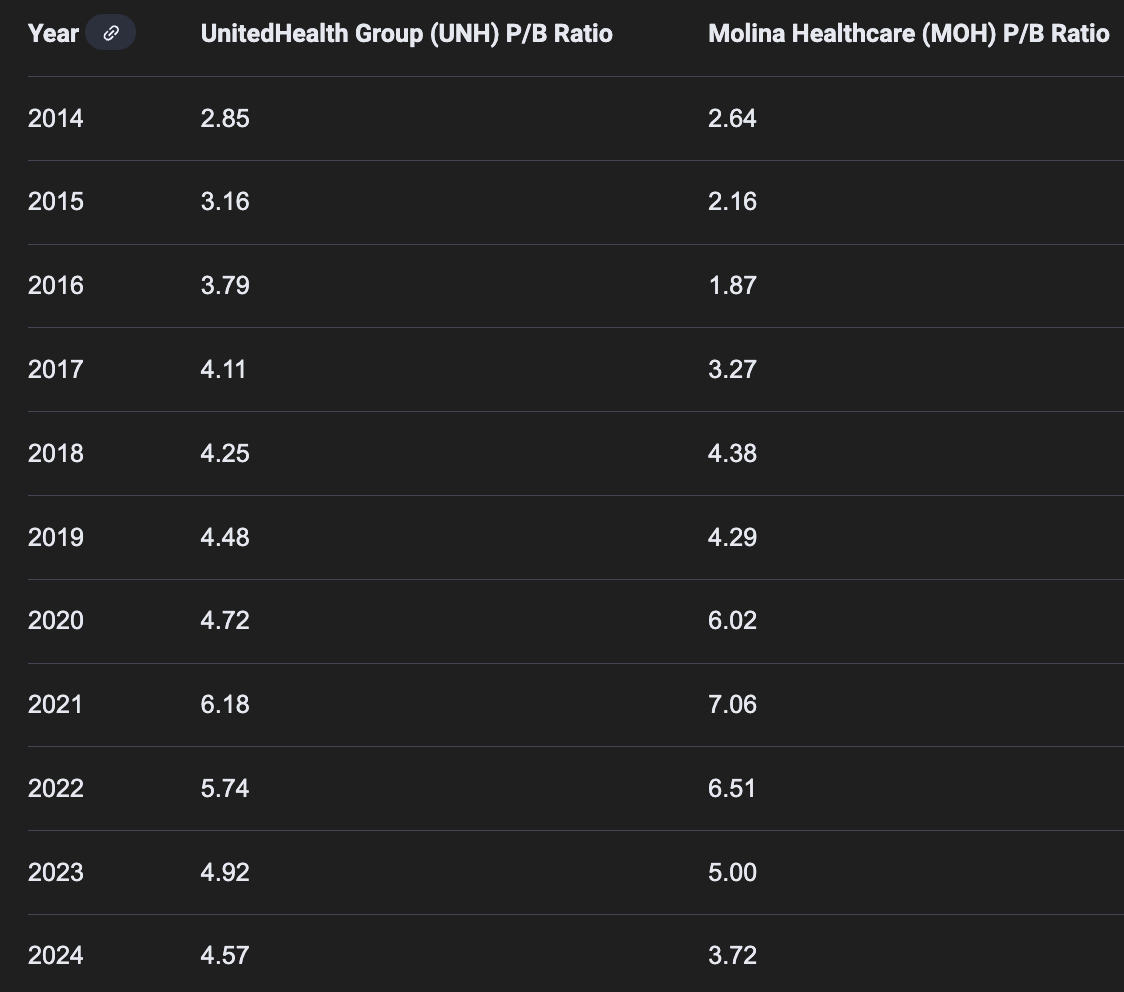Select UNH value 4.48 for 2019
This screenshot has width=1124, height=992.
[x=225, y=538]
